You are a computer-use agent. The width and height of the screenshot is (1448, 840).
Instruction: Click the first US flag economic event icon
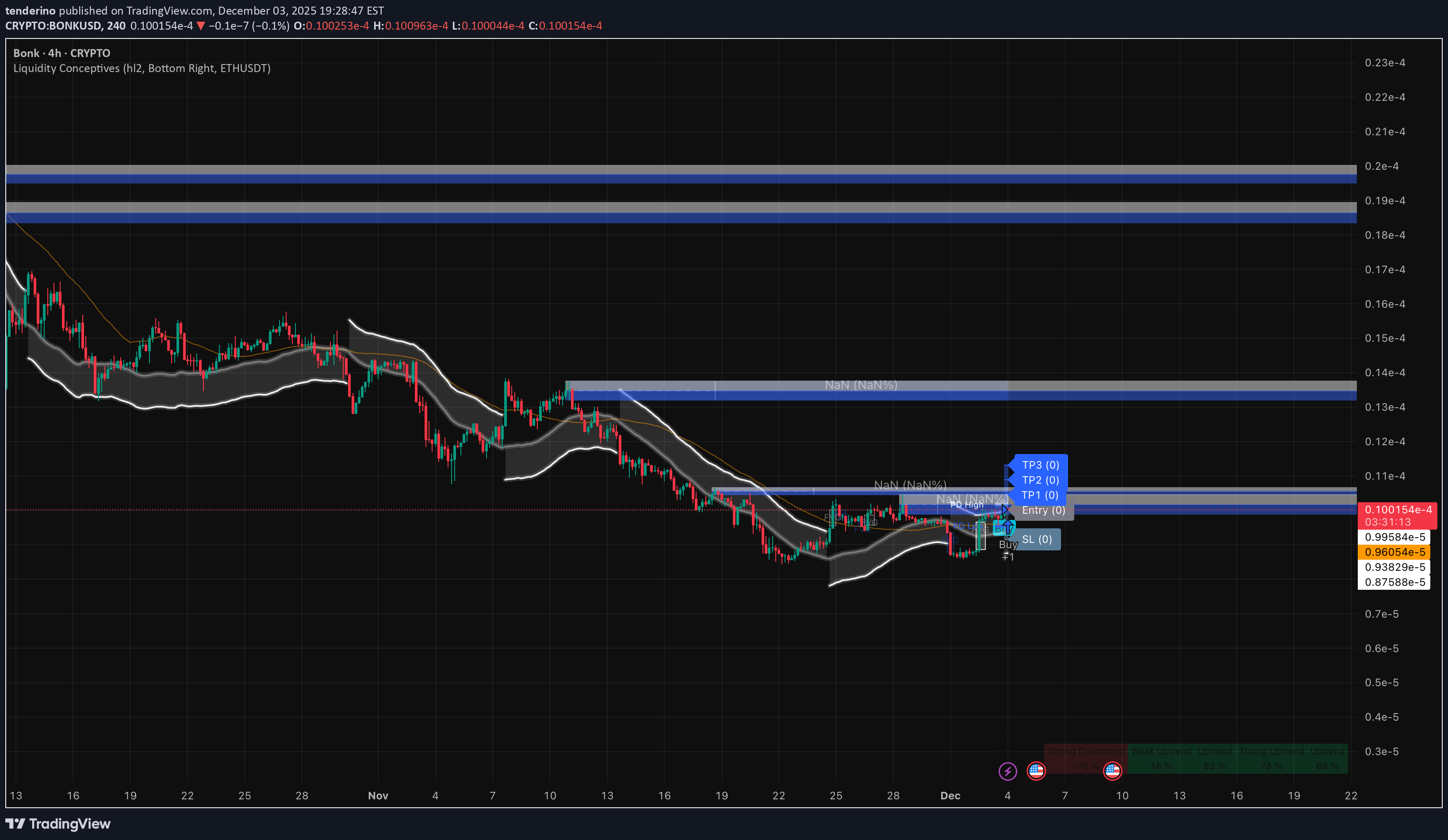pos(1036,771)
